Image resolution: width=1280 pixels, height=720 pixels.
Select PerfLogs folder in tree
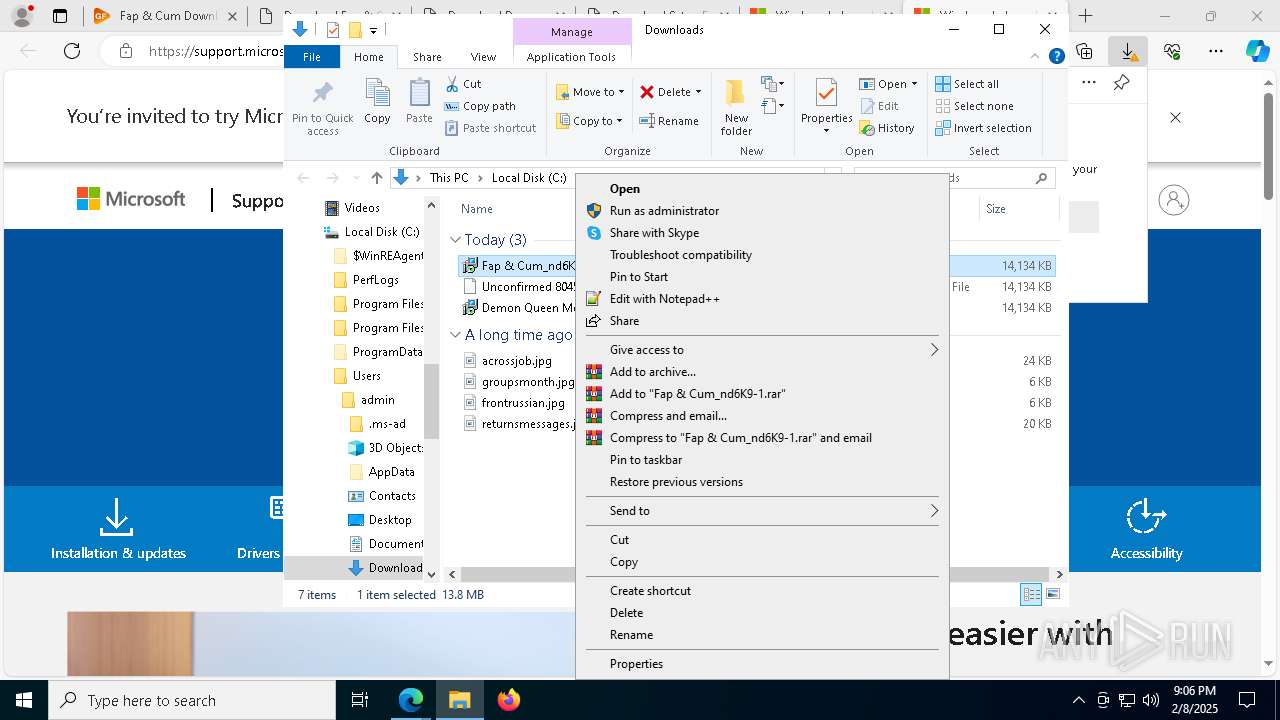tap(376, 280)
